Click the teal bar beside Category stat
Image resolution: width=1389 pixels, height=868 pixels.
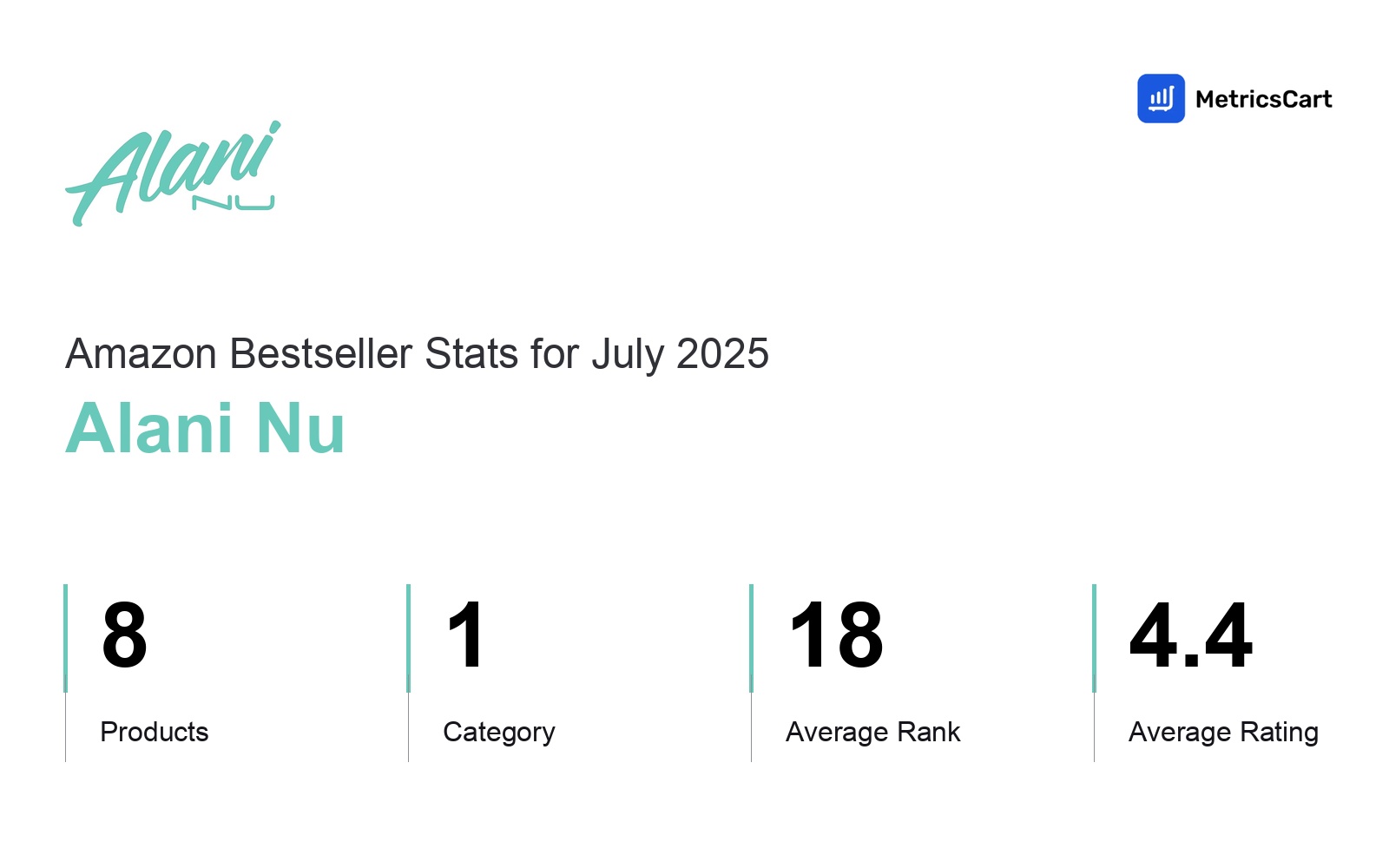click(x=408, y=638)
